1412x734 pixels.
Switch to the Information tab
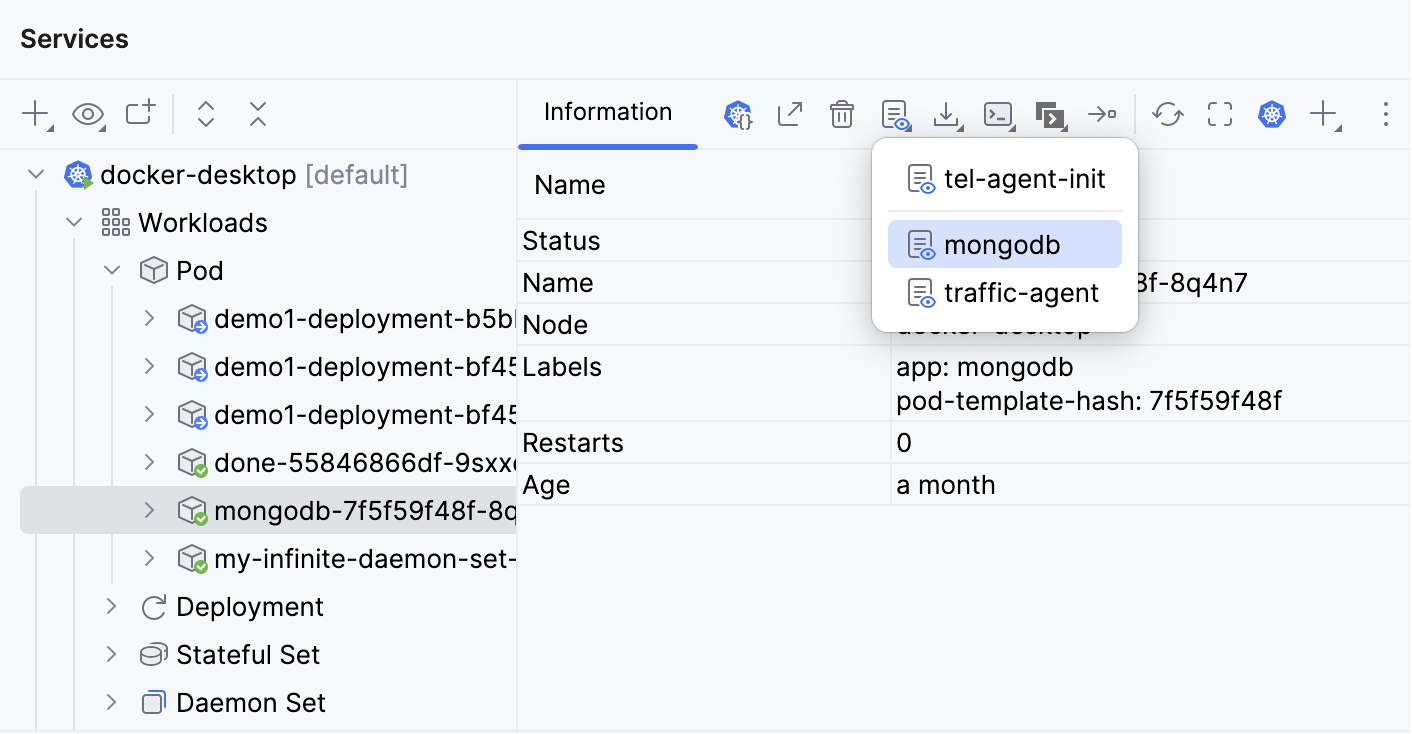(x=607, y=112)
